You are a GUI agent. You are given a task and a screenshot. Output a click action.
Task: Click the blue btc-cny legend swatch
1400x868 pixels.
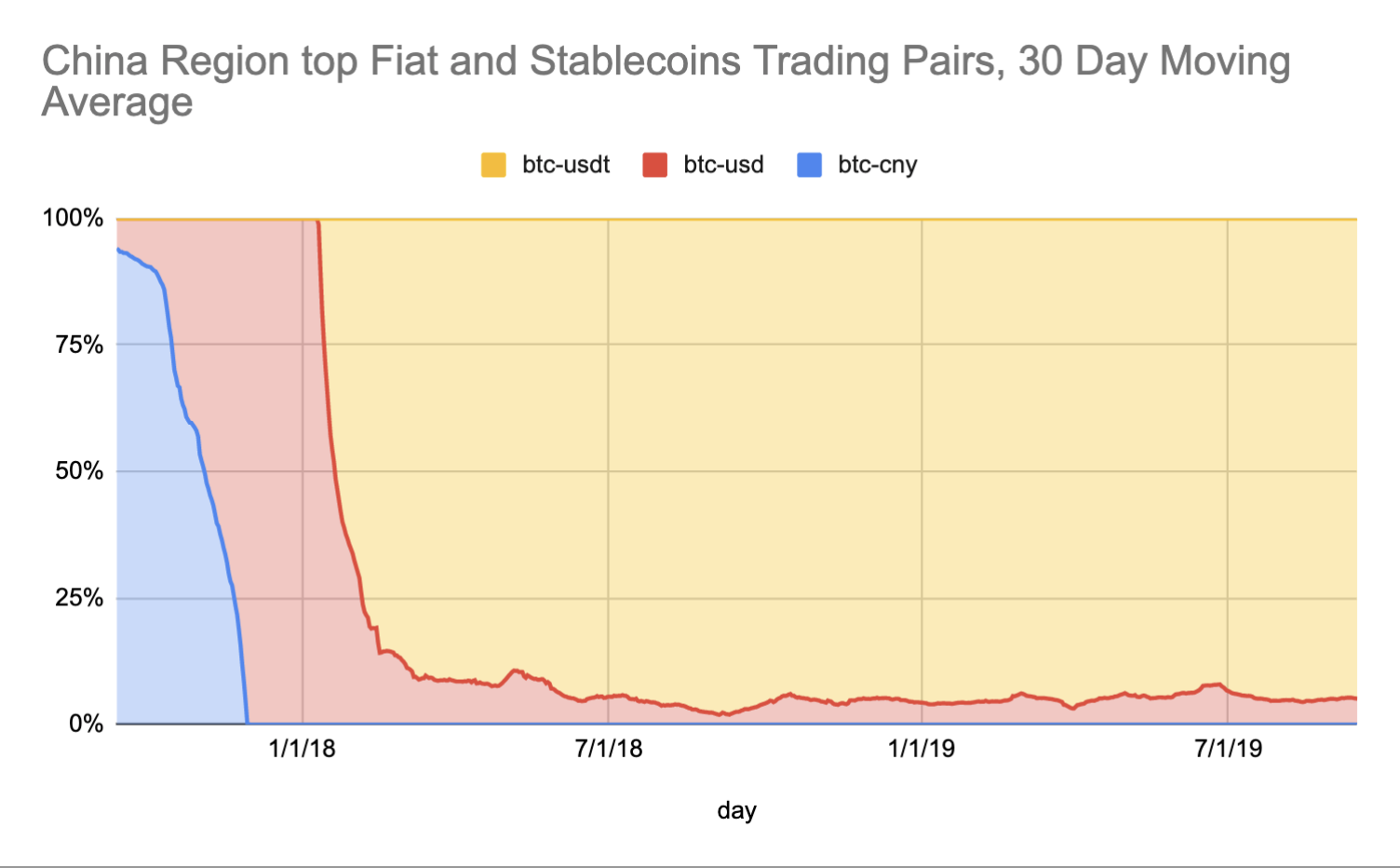(x=810, y=165)
